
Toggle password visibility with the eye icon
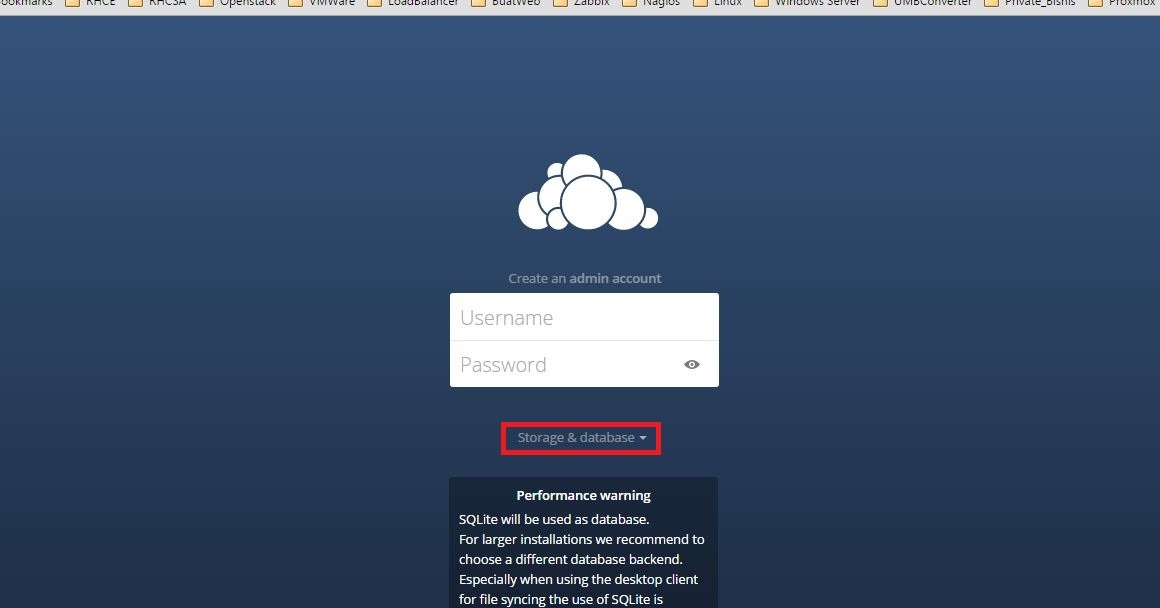tap(692, 364)
